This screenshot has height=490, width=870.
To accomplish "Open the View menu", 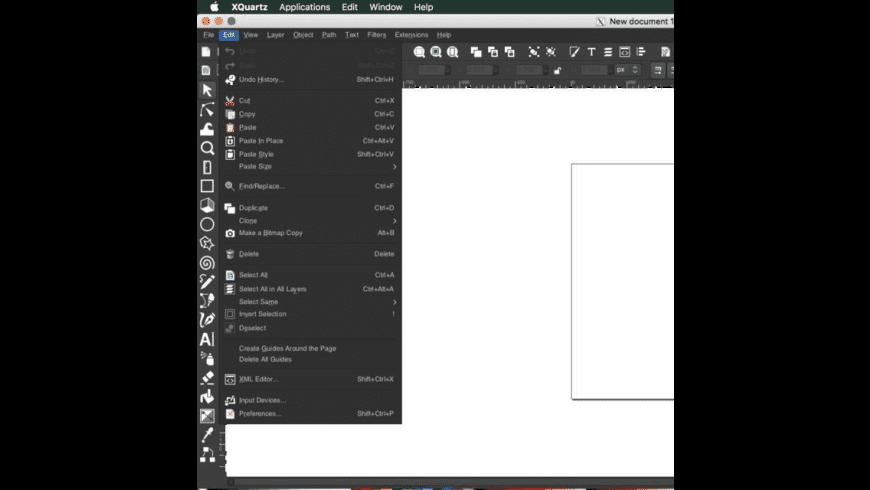I will pos(250,35).
